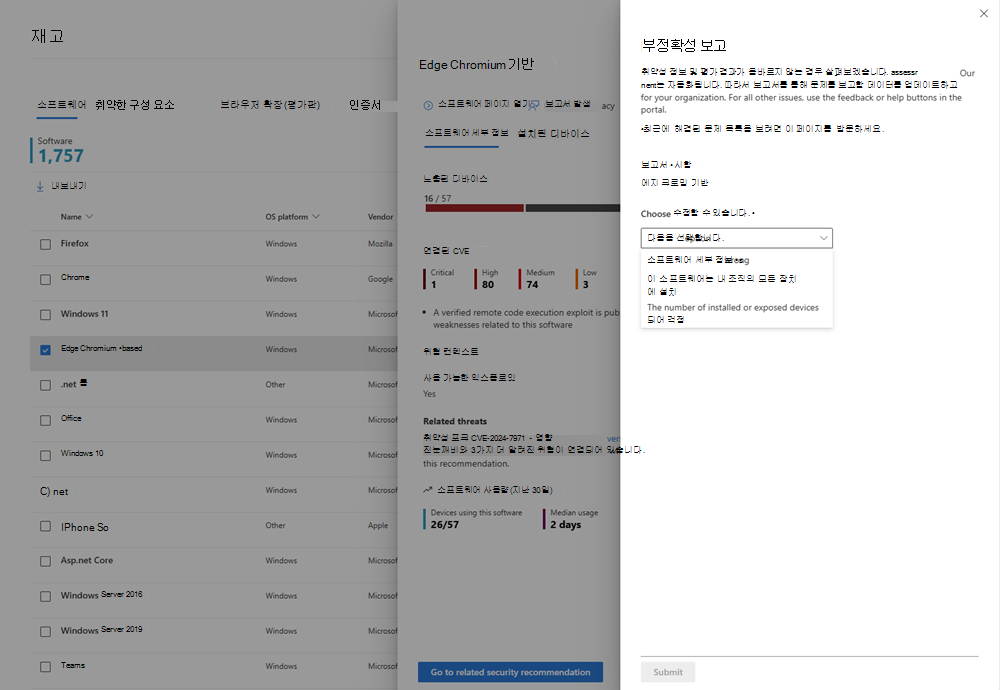
Task: Click the Windows 10 software name
Action: coord(82,453)
